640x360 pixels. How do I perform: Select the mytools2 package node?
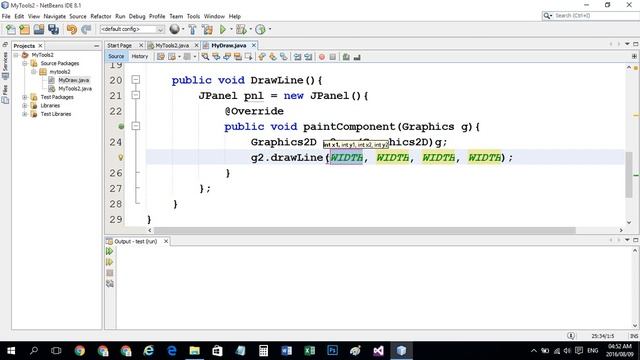(x=60, y=72)
